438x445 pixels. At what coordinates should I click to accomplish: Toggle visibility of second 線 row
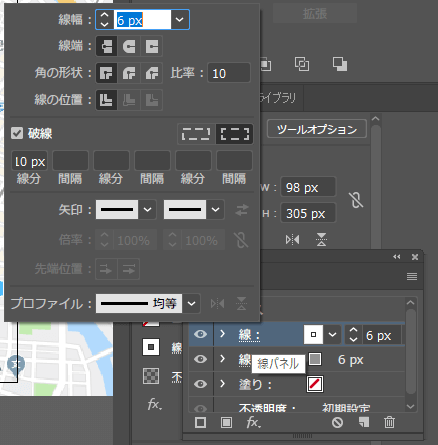pyautogui.click(x=200, y=359)
